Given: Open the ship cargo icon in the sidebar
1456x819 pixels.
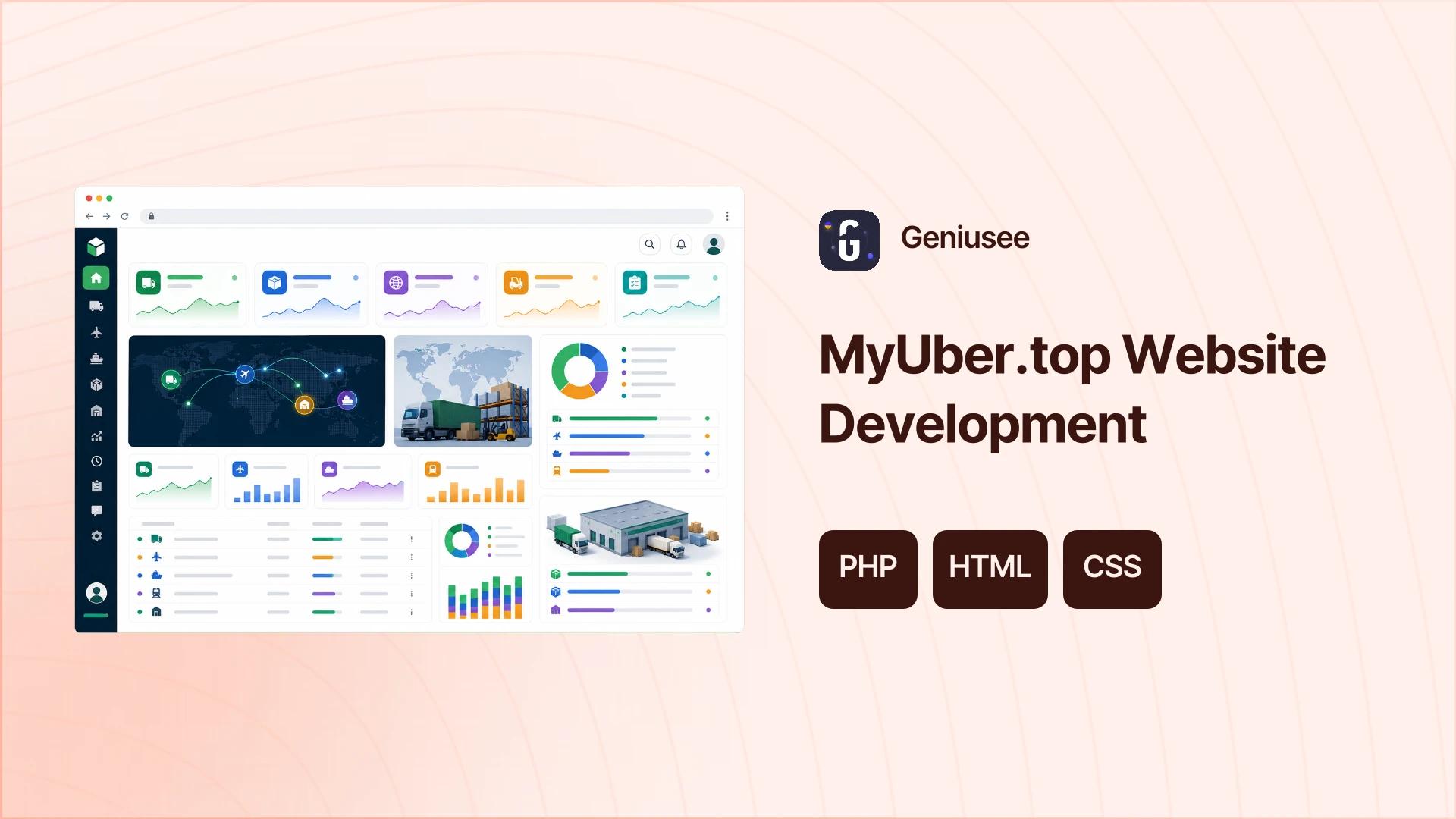Looking at the screenshot, I should (96, 359).
